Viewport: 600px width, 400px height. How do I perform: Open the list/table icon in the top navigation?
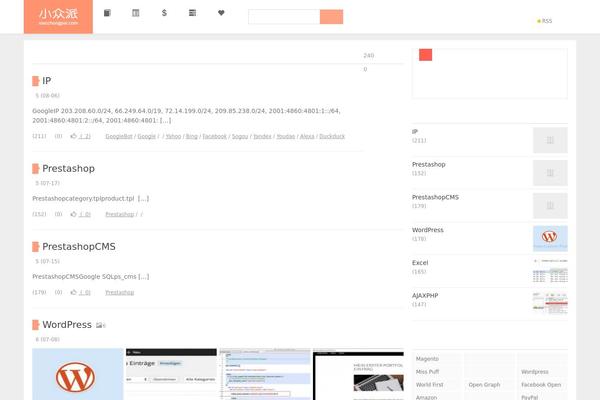pos(192,13)
